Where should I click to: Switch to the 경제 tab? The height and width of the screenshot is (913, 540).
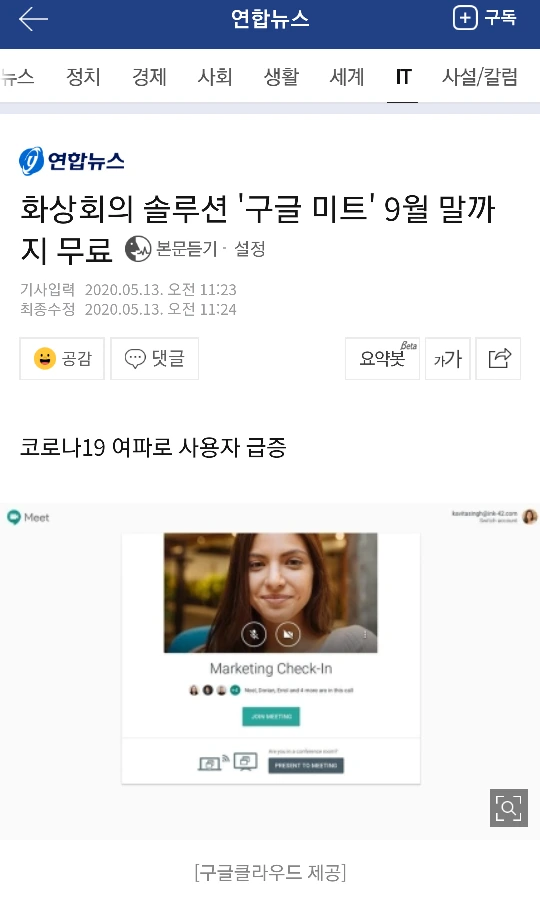coord(149,77)
